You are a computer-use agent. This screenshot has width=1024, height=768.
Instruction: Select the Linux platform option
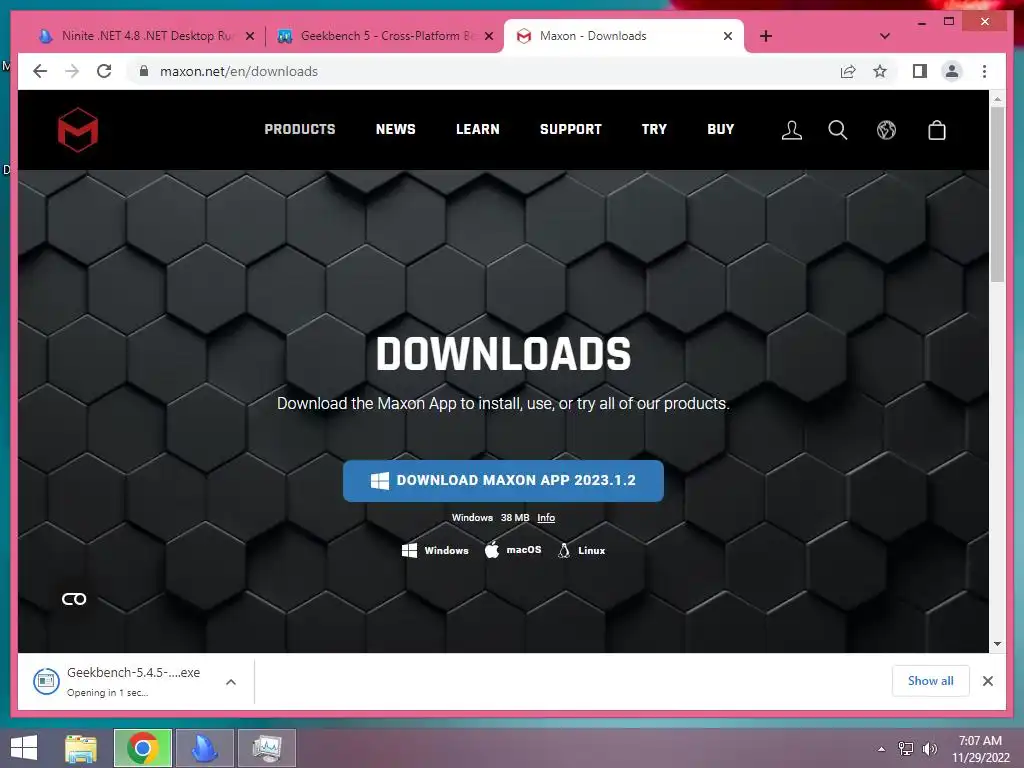[x=582, y=551]
